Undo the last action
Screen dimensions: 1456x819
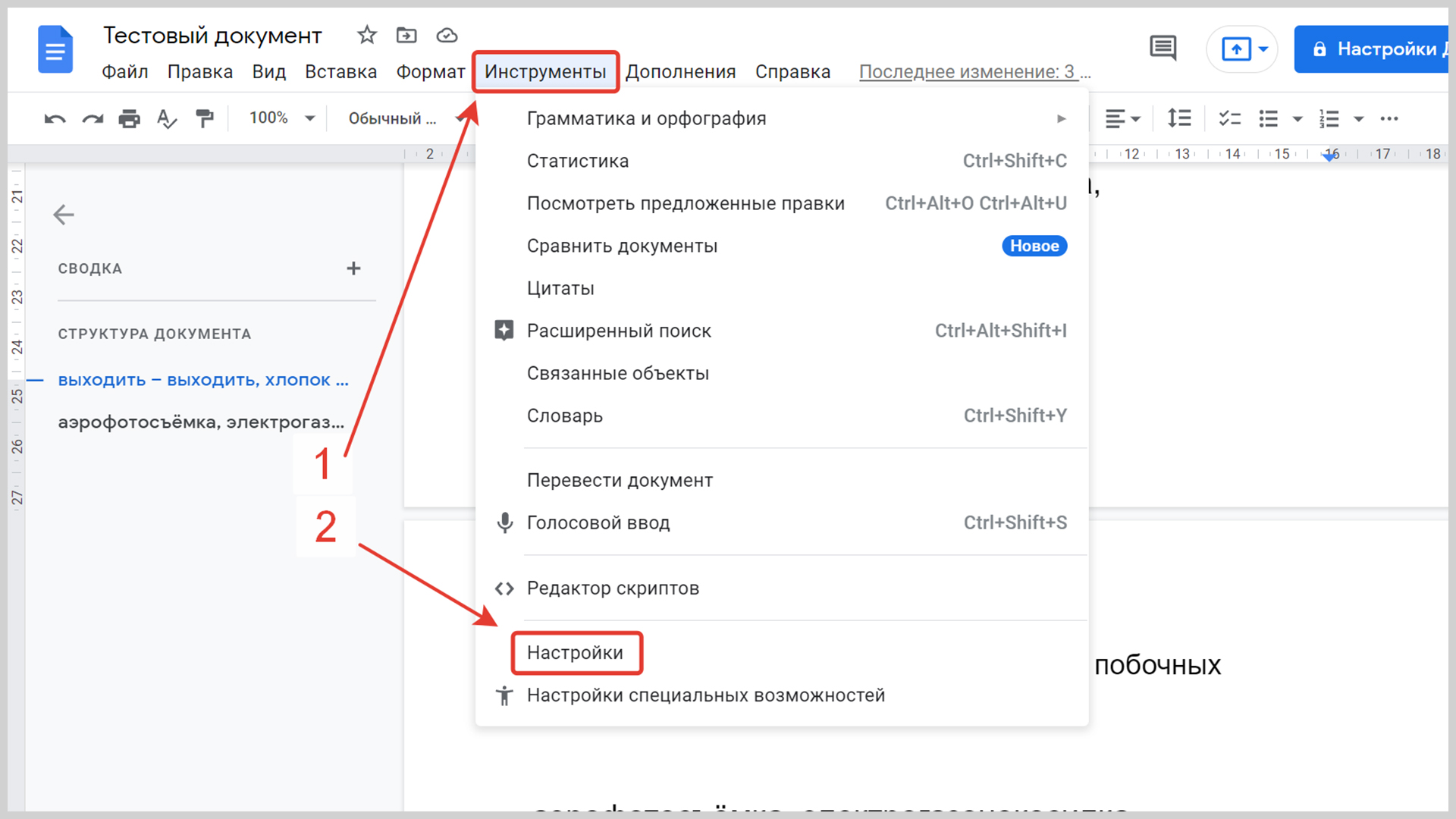[x=55, y=119]
